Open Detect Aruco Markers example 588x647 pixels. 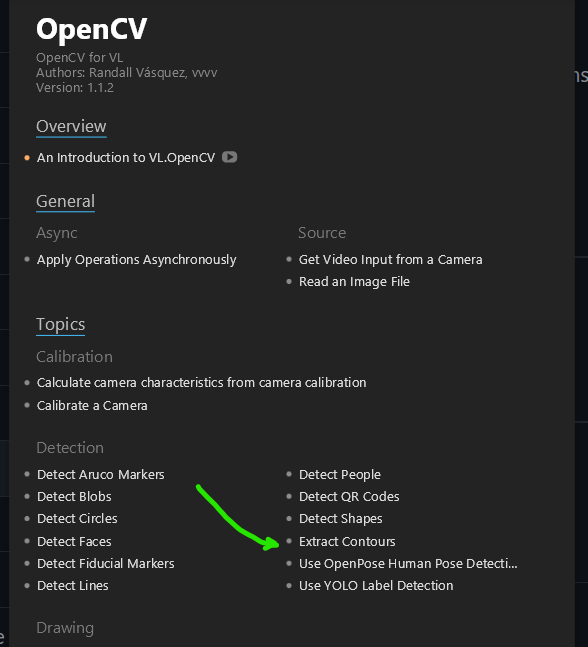[101, 475]
